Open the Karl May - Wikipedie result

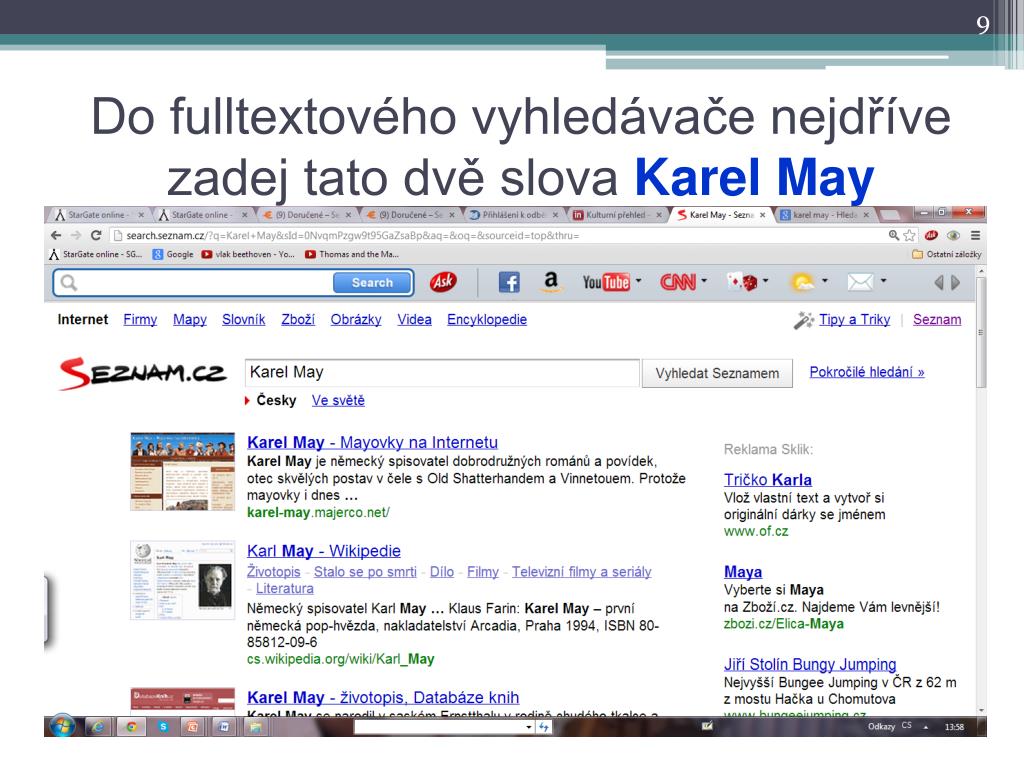tap(324, 551)
